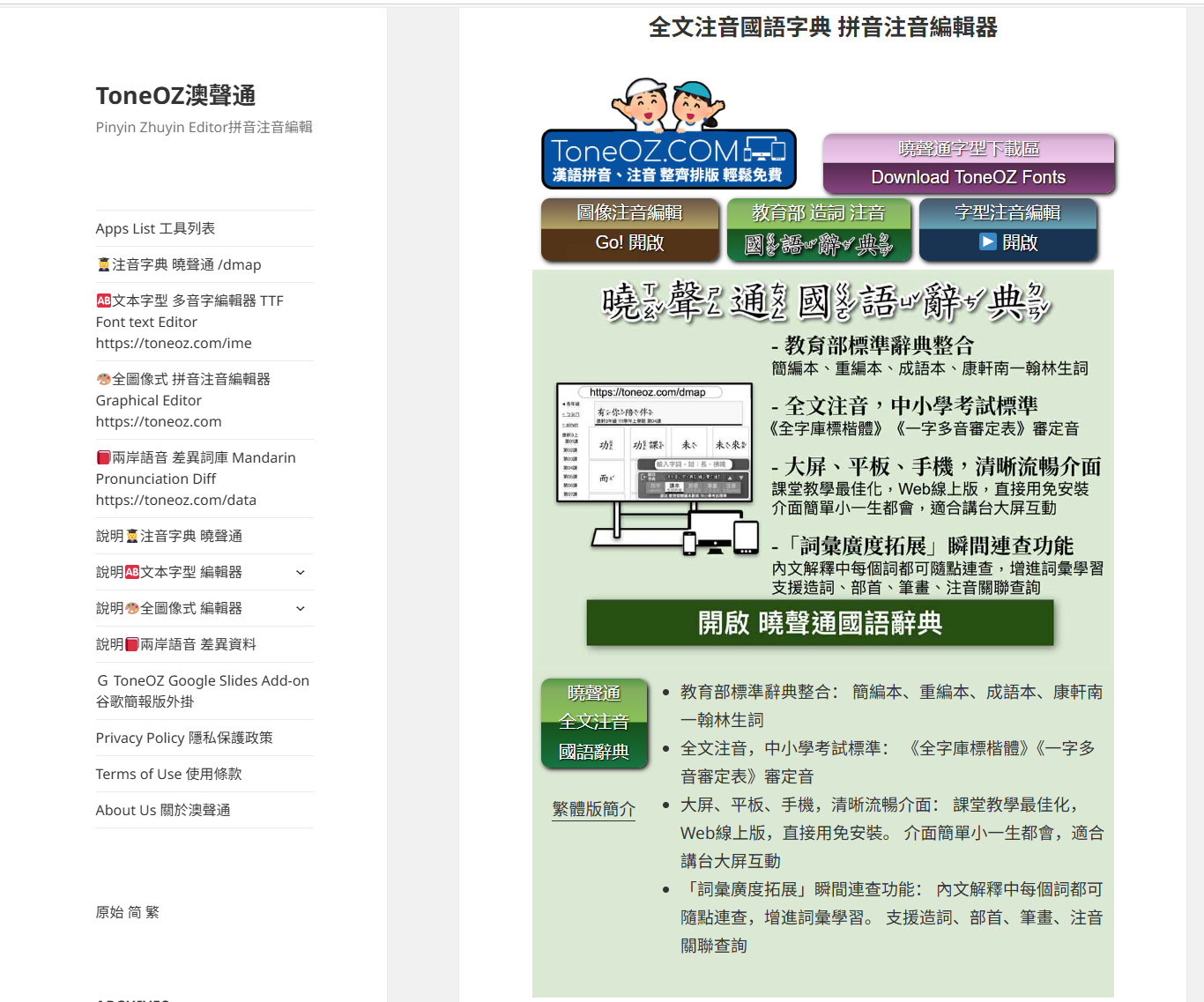Open the 繁體版簡介 link
This screenshot has width=1204, height=1002.
[594, 808]
